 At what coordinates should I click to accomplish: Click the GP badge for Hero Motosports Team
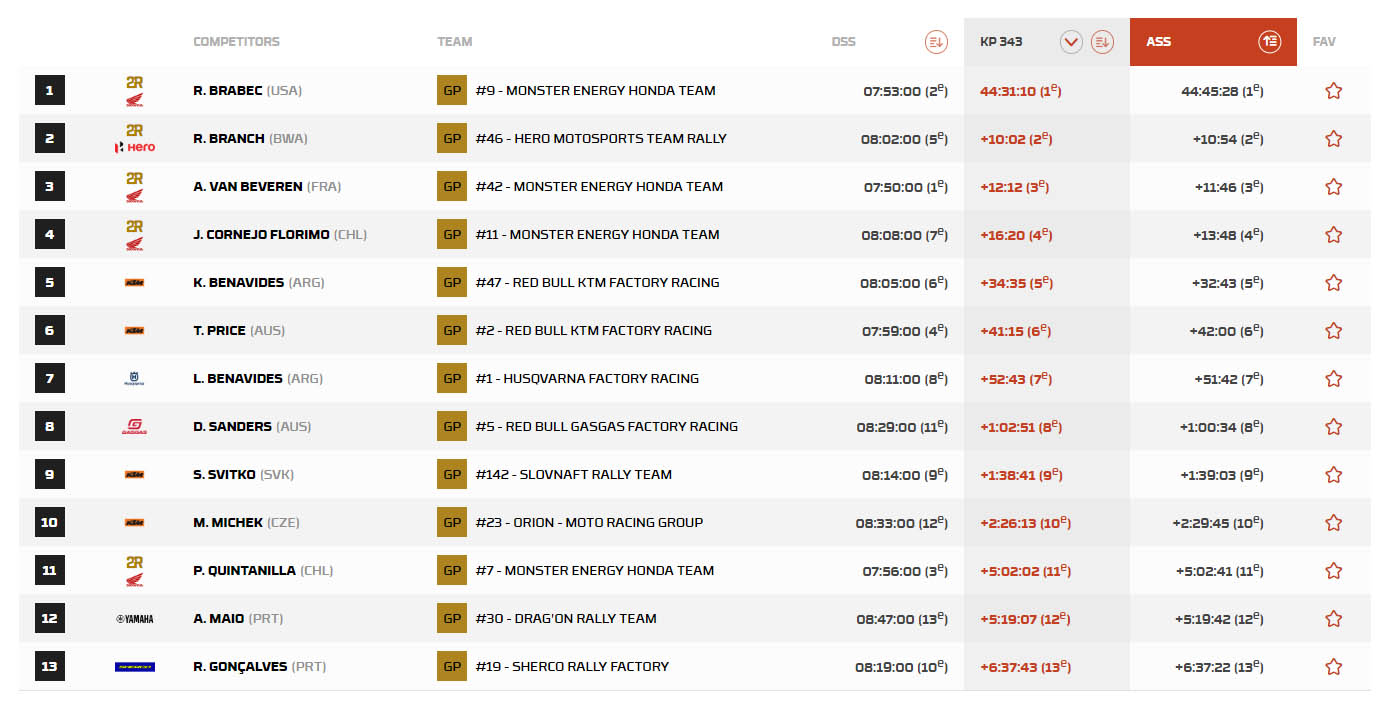(x=452, y=139)
